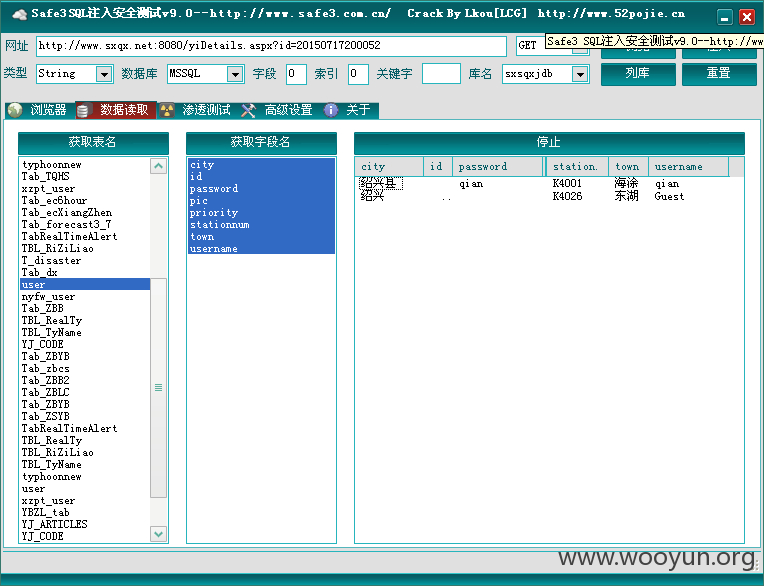
Task: Open the 浏览器 tab
Action: click(x=40, y=110)
